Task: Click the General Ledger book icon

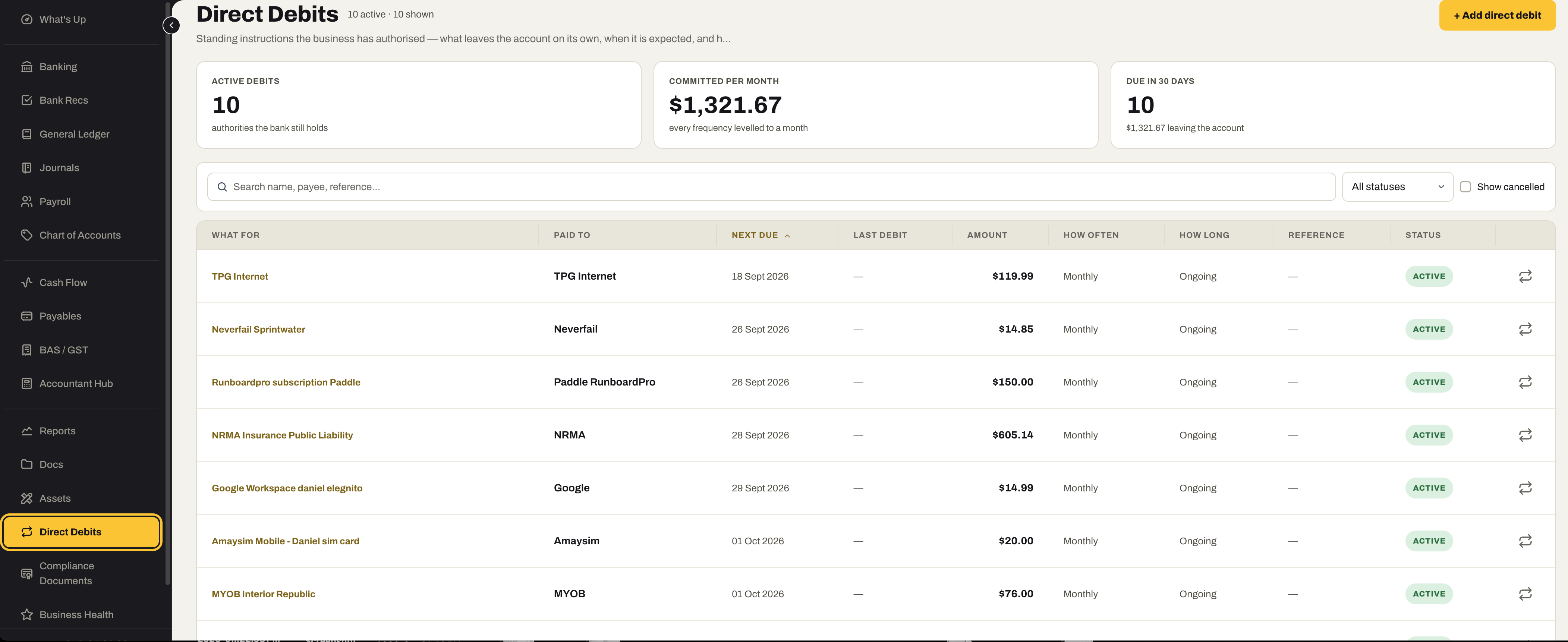Action: pos(27,134)
